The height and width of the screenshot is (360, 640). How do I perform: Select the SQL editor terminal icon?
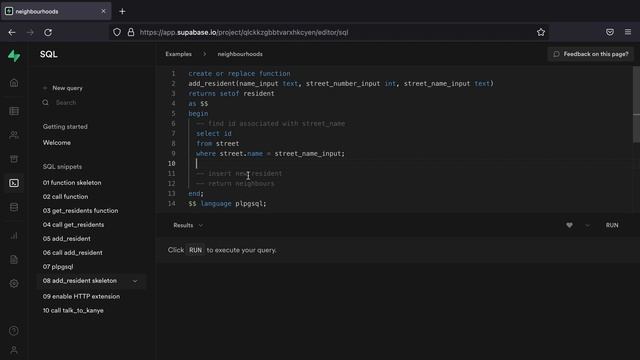click(x=14, y=183)
